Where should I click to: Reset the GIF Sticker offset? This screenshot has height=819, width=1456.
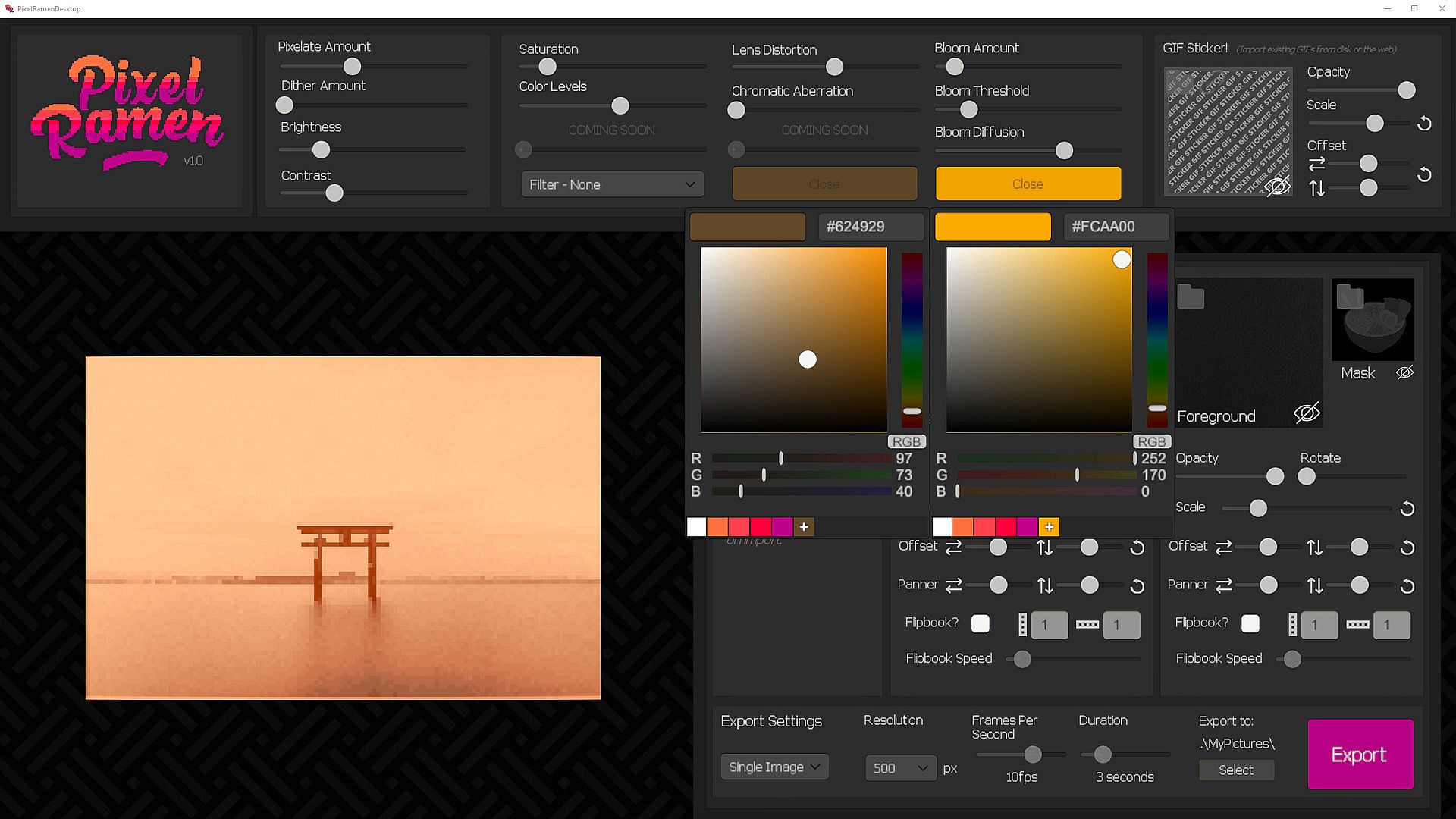[x=1424, y=175]
